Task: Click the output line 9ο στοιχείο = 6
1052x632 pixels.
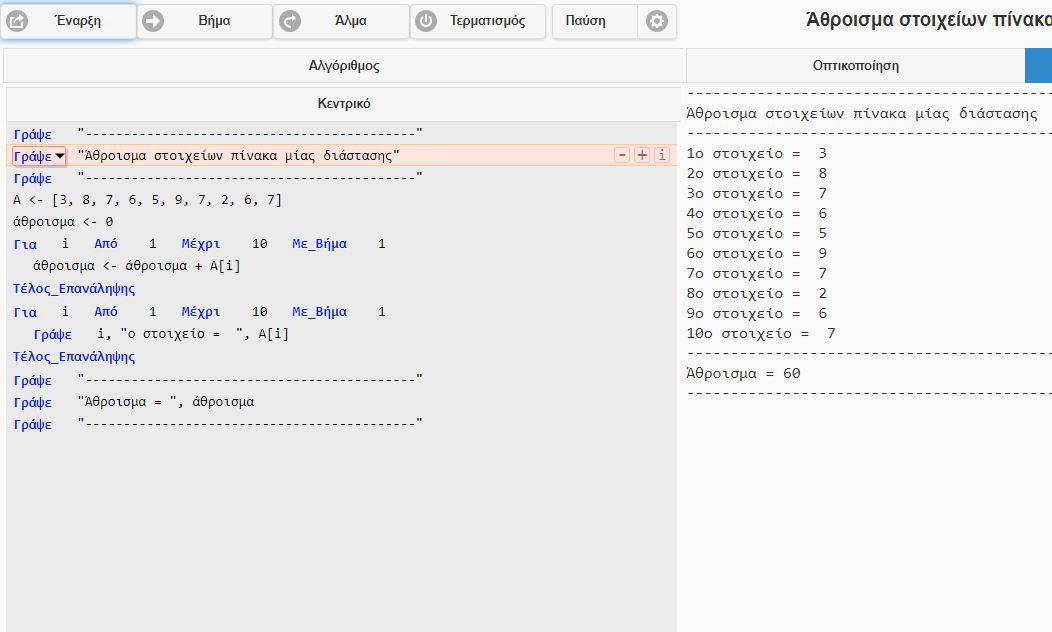Action: pos(757,314)
